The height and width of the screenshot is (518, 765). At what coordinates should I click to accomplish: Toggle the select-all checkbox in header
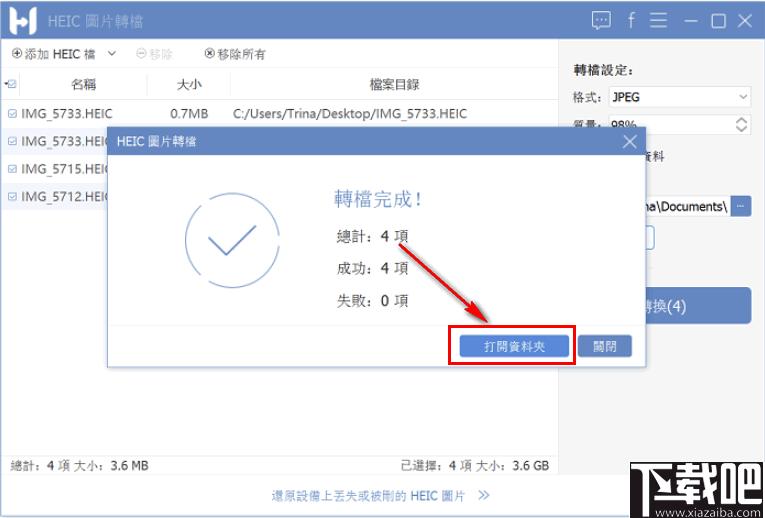12,84
